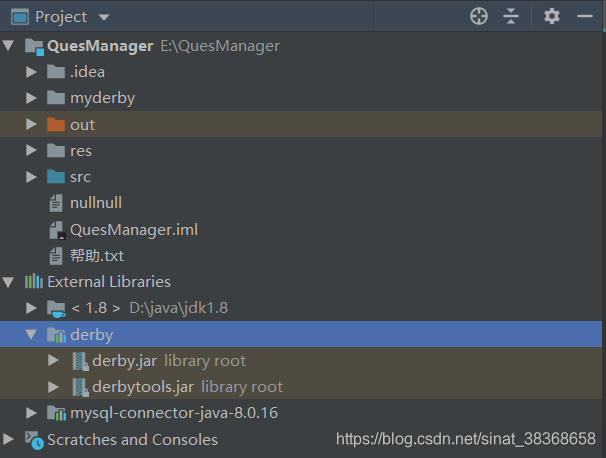Image resolution: width=606 pixels, height=458 pixels.
Task: Select the myderby folder label
Action: (102, 99)
